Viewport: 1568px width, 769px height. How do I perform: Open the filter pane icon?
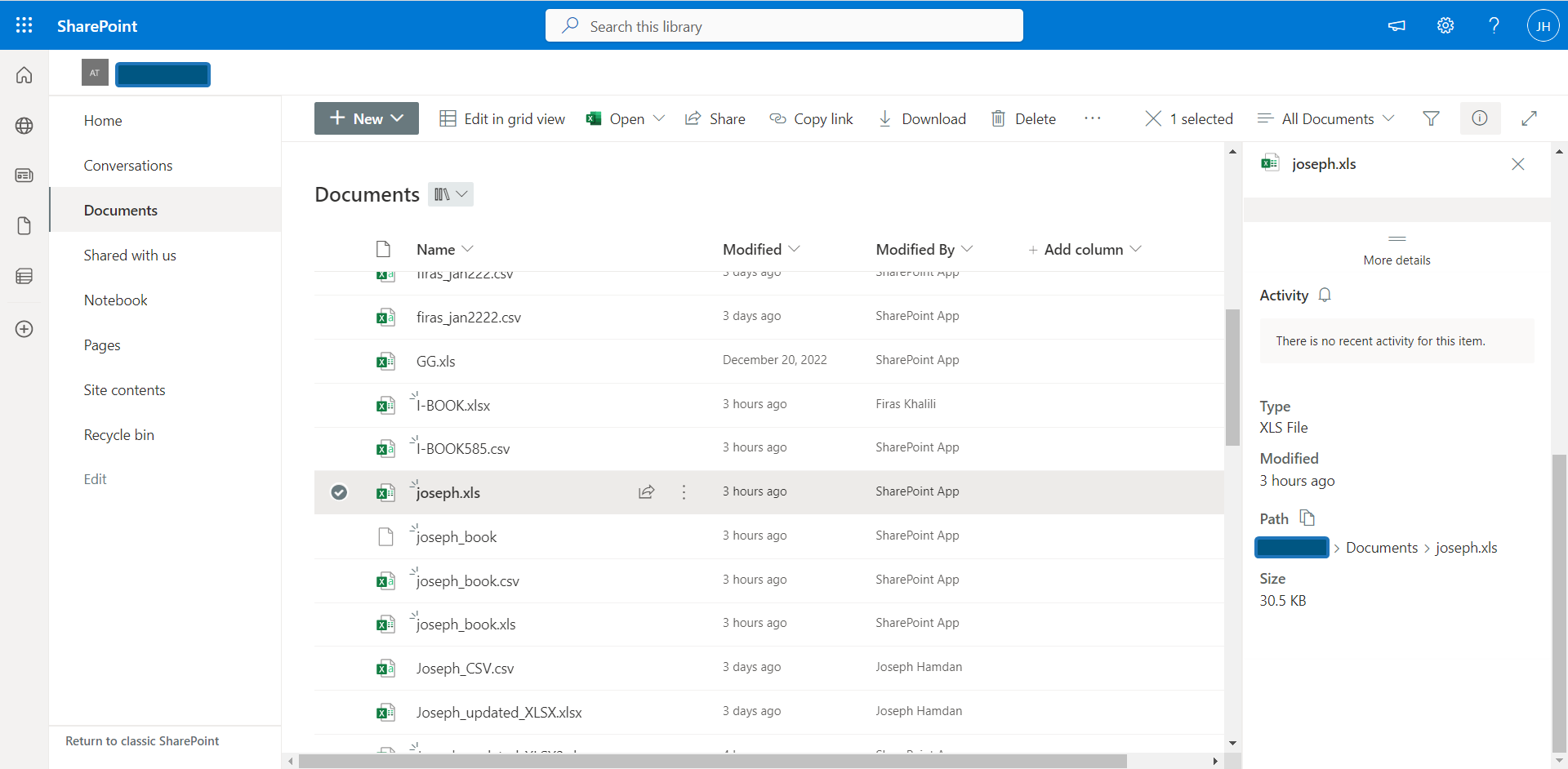pos(1431,118)
